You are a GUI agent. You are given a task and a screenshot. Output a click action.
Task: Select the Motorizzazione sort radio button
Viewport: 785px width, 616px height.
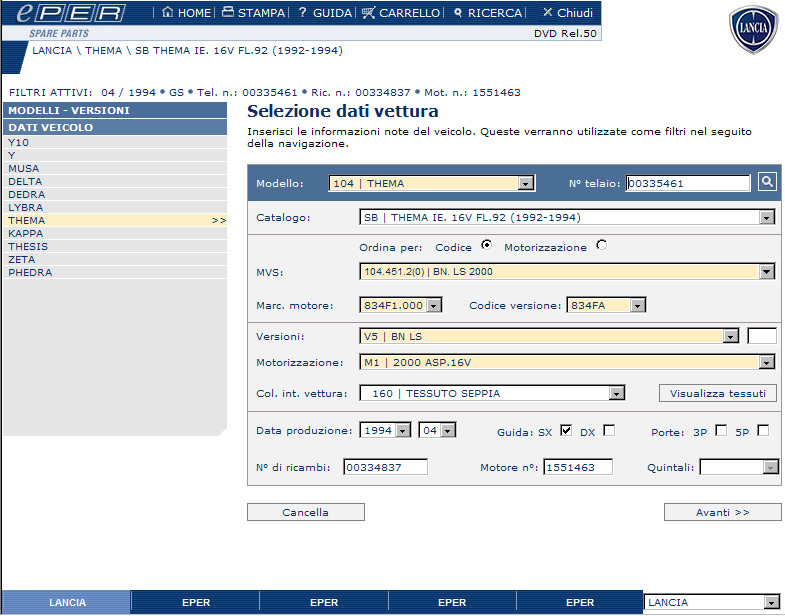[x=601, y=245]
